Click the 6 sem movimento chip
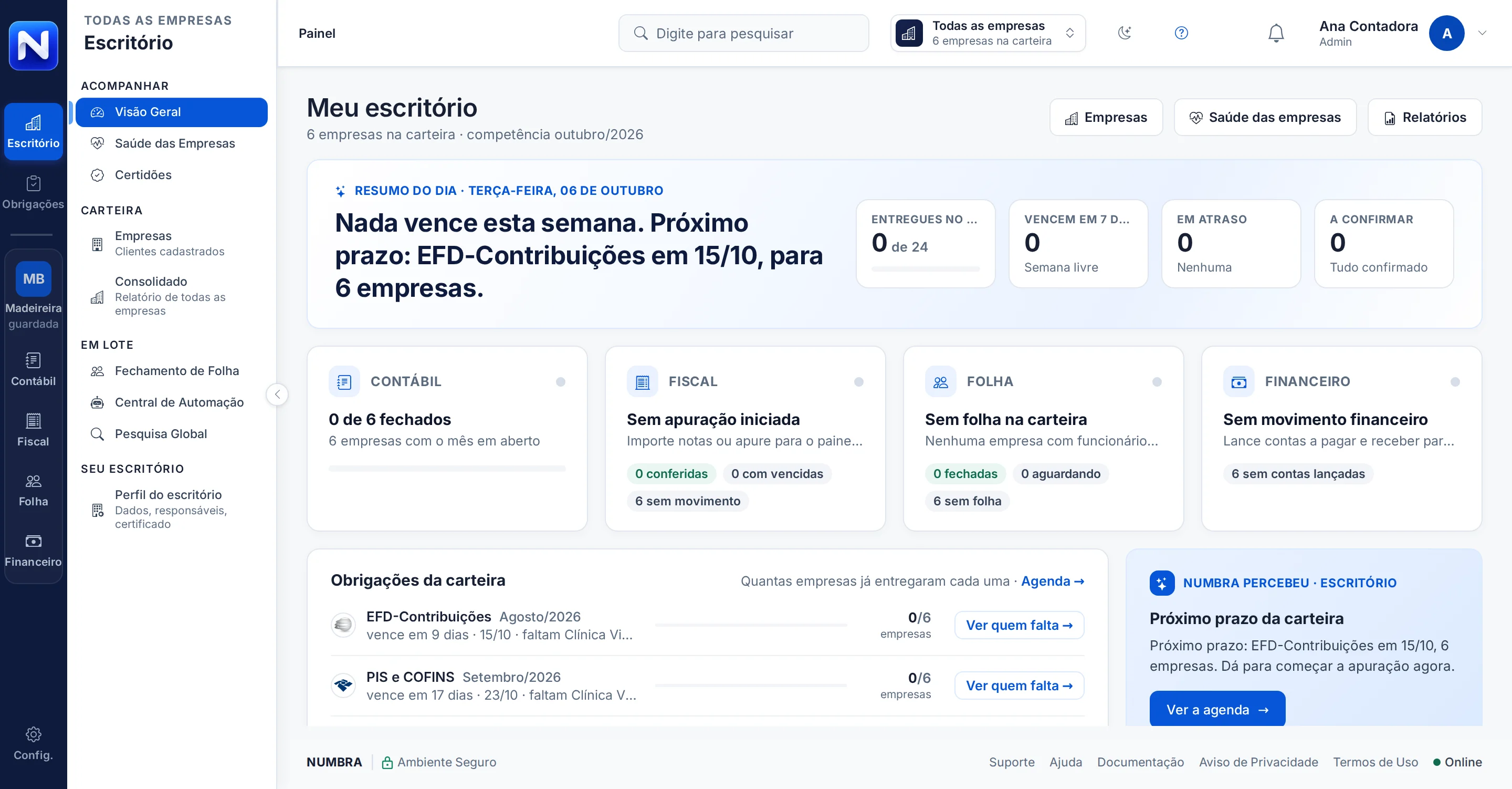Viewport: 1512px width, 789px height. [x=687, y=501]
